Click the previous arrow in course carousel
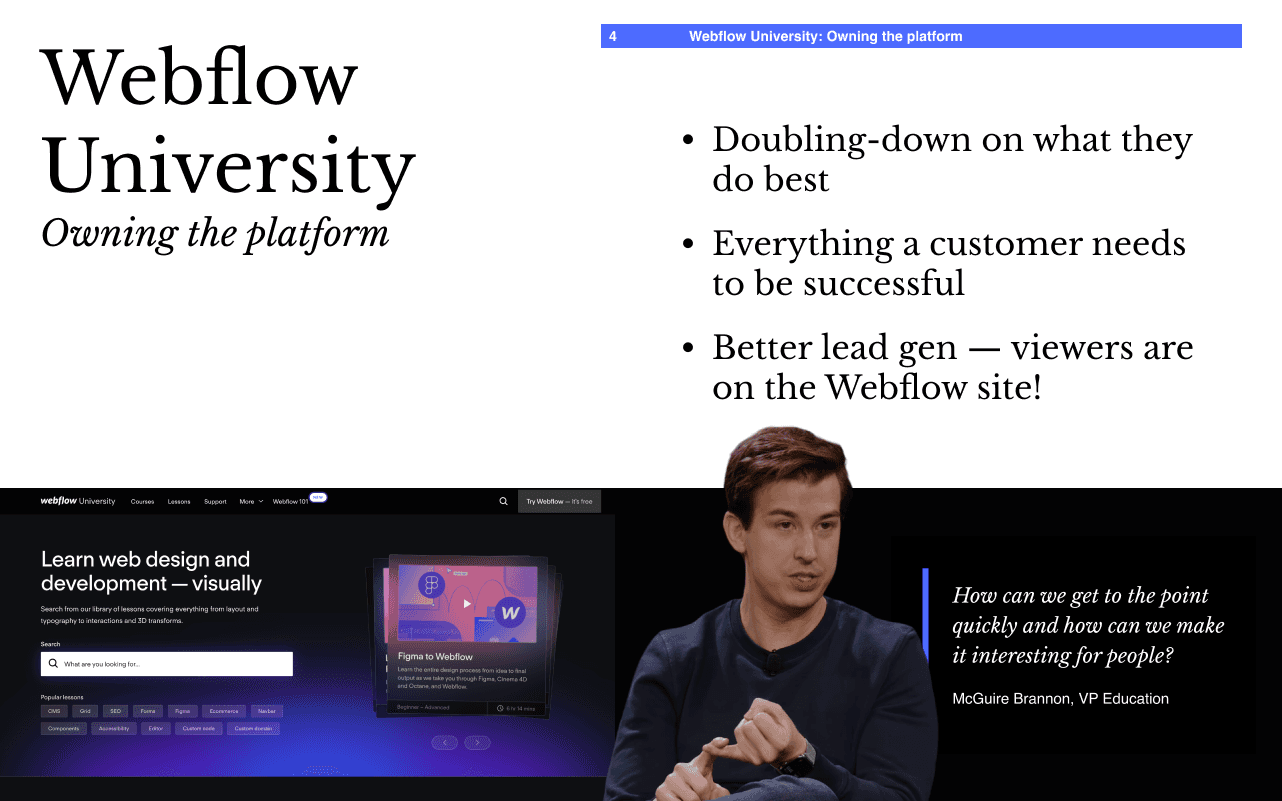Screen dimensions: 1282x801 coord(445,742)
